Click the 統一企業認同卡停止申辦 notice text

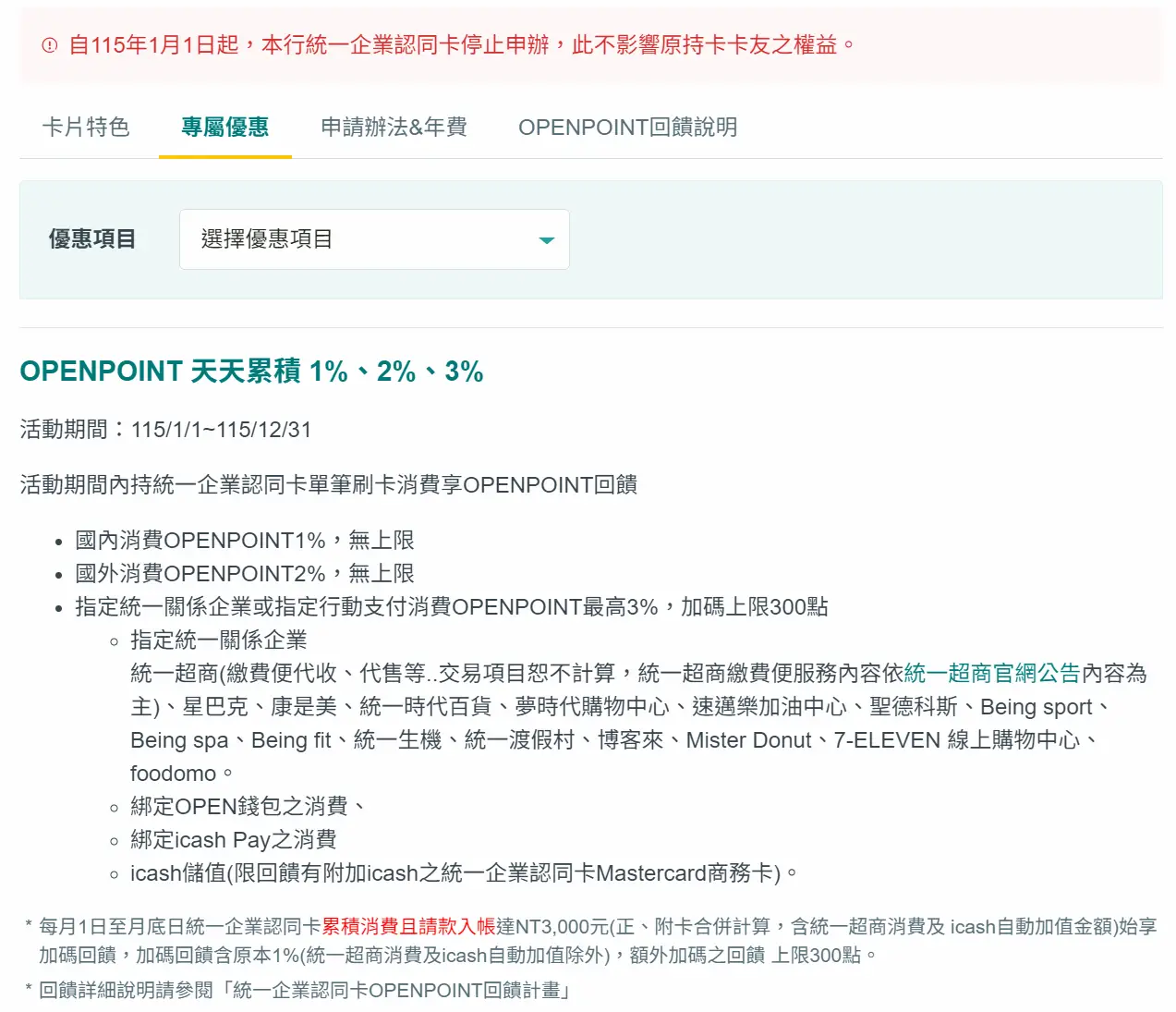pyautogui.click(x=462, y=45)
